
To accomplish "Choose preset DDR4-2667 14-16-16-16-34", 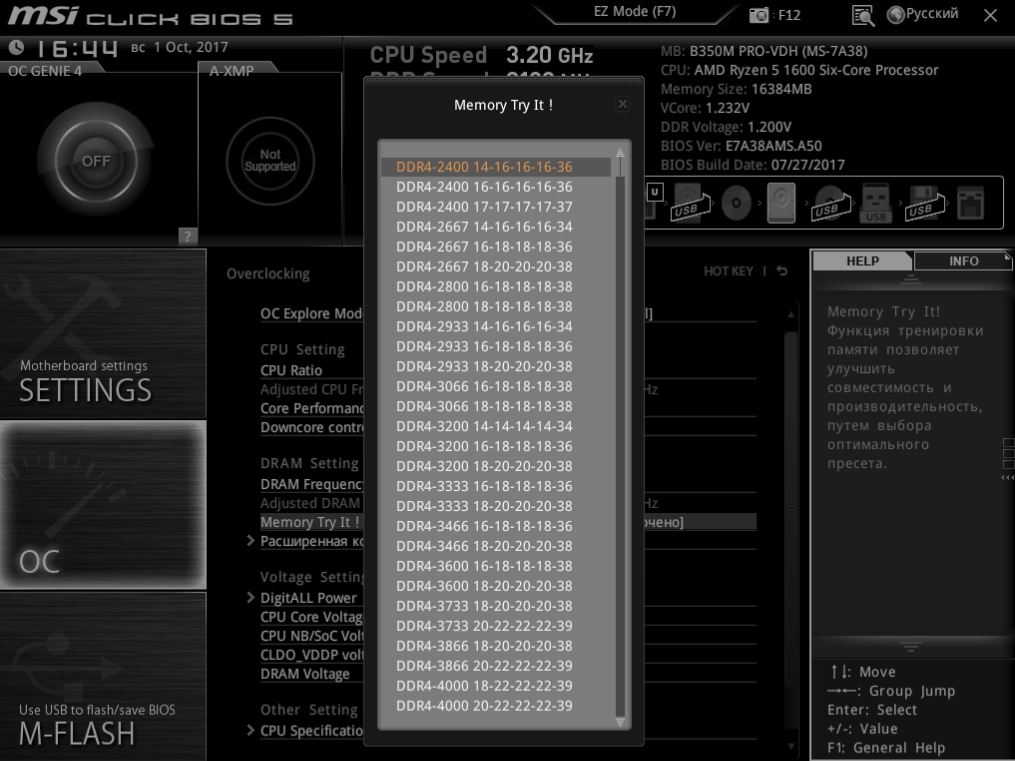I will [496, 227].
